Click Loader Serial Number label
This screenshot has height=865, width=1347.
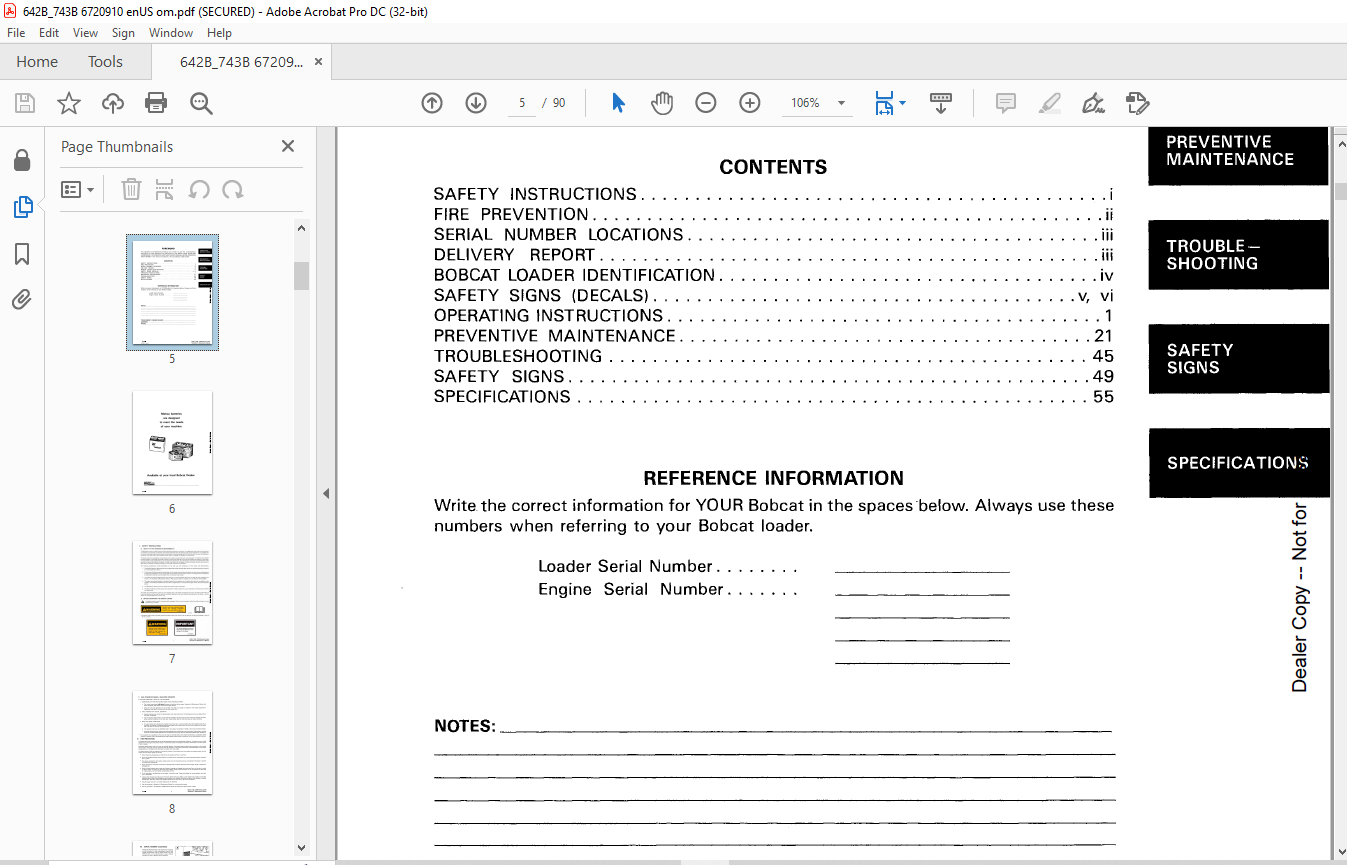click(x=625, y=566)
